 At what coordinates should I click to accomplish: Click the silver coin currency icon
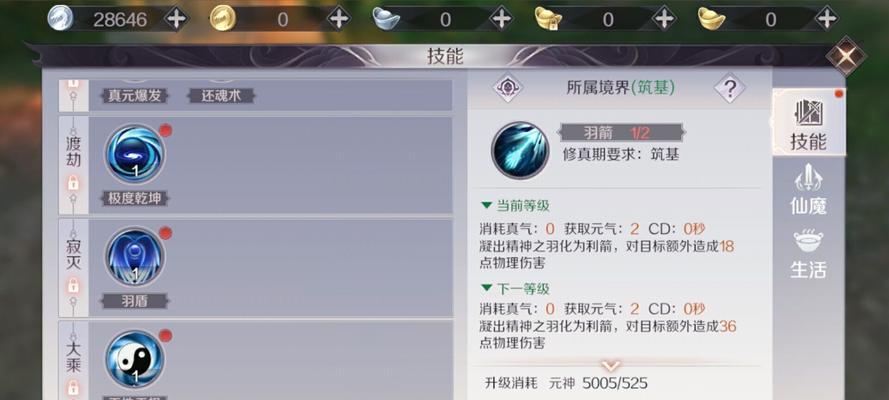(60, 19)
